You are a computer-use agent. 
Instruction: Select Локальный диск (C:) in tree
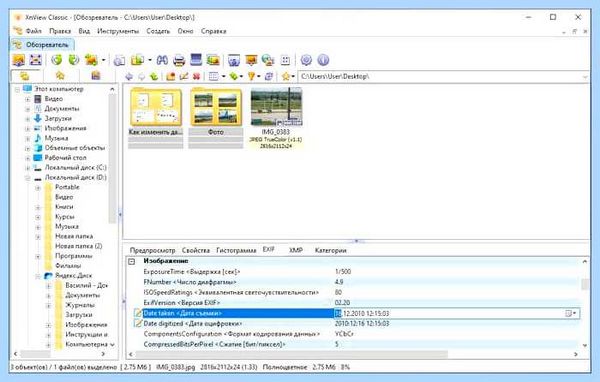click(76, 168)
